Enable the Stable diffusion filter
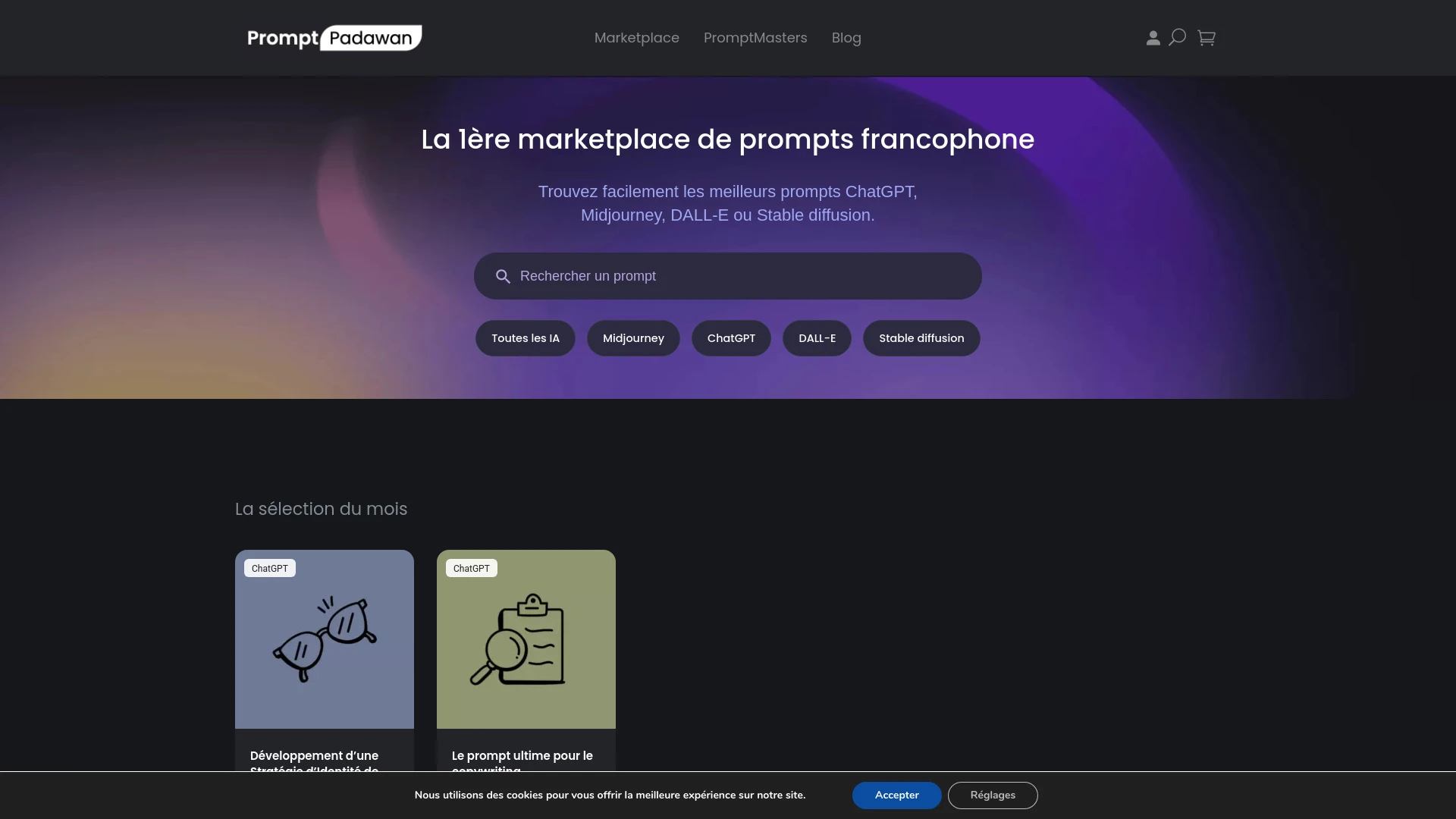This screenshot has width=1456, height=819. coord(921,338)
